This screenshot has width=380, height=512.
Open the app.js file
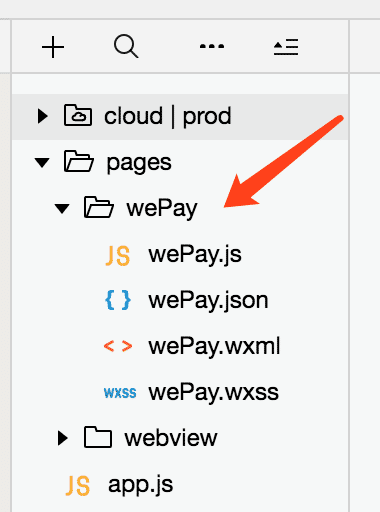(141, 485)
